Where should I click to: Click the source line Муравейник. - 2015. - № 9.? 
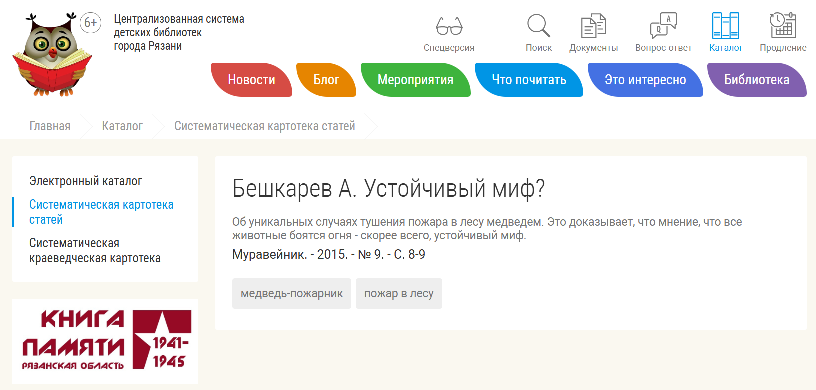pyautogui.click(x=329, y=255)
